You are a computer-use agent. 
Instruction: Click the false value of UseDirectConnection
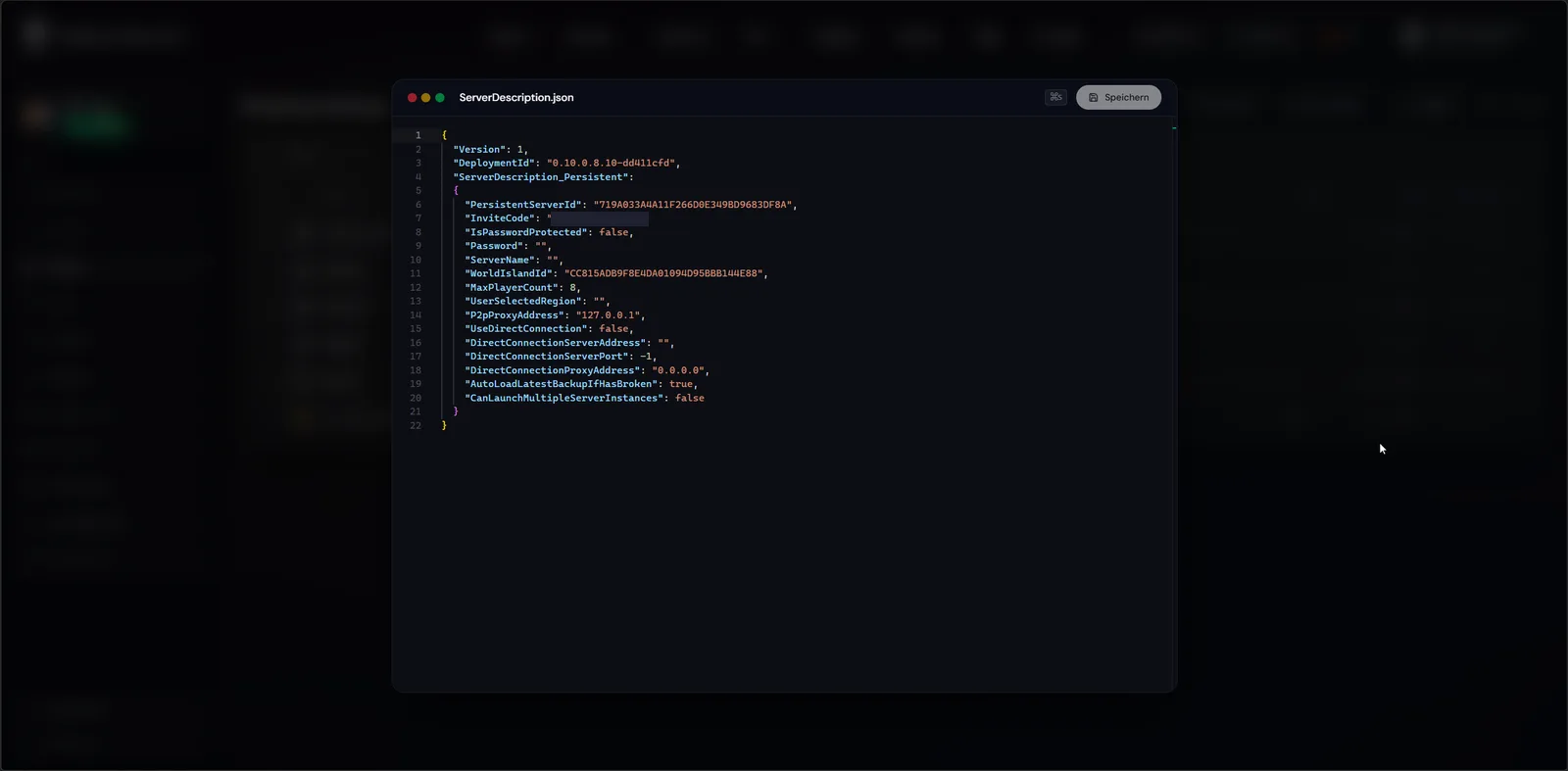pos(613,329)
